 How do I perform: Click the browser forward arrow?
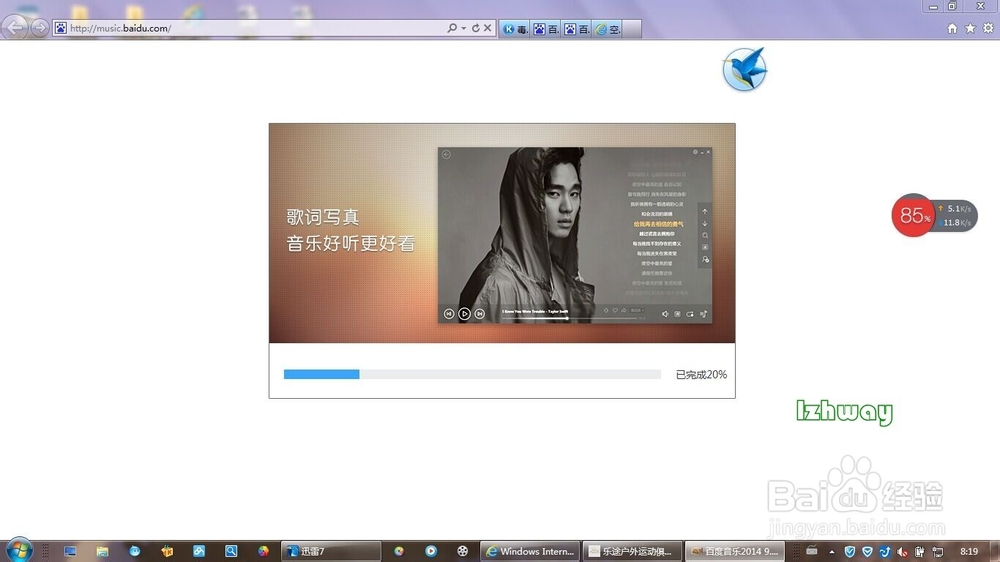(x=40, y=27)
